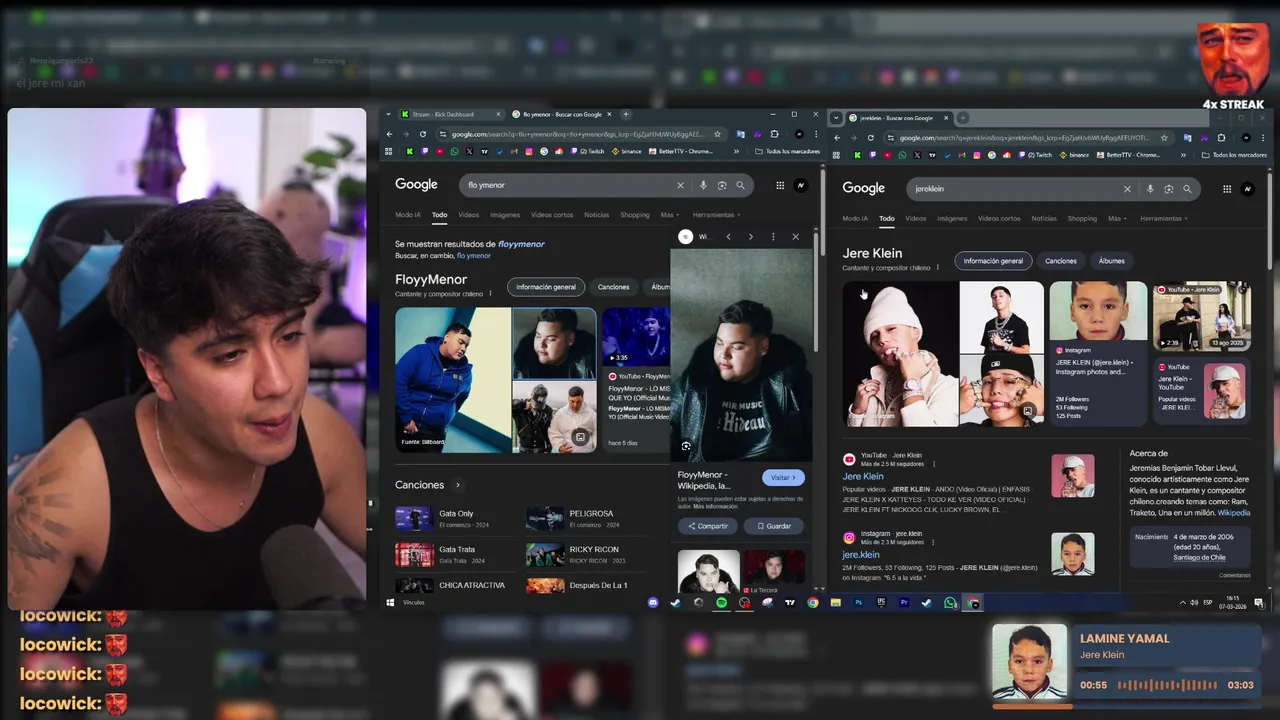
Task: Open WhatsApp from the Windows taskbar
Action: point(950,603)
